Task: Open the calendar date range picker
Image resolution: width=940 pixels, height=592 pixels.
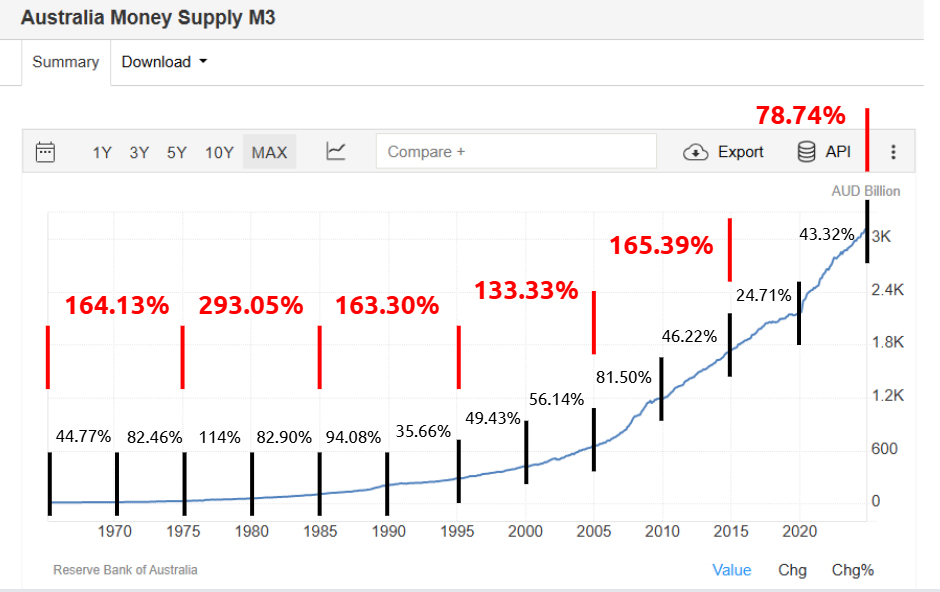Action: click(45, 152)
